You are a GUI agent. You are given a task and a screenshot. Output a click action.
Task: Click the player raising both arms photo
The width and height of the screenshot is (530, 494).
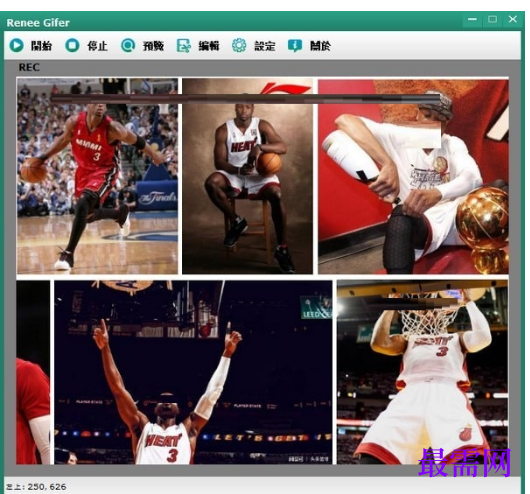[193, 372]
